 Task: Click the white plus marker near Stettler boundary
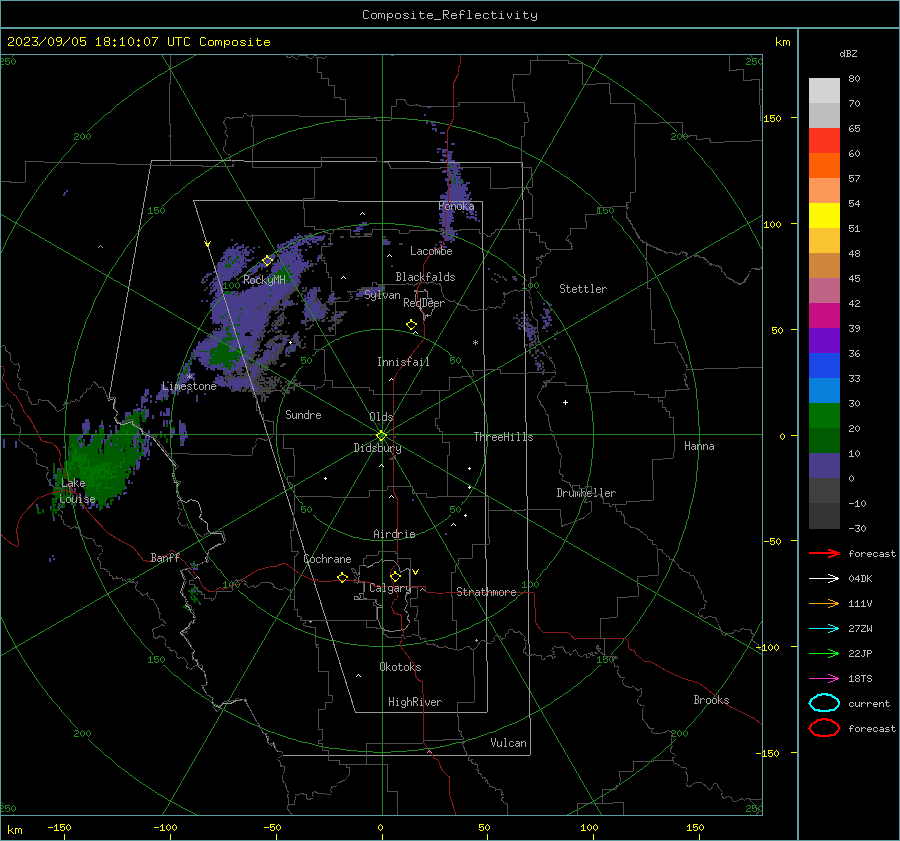point(565,402)
